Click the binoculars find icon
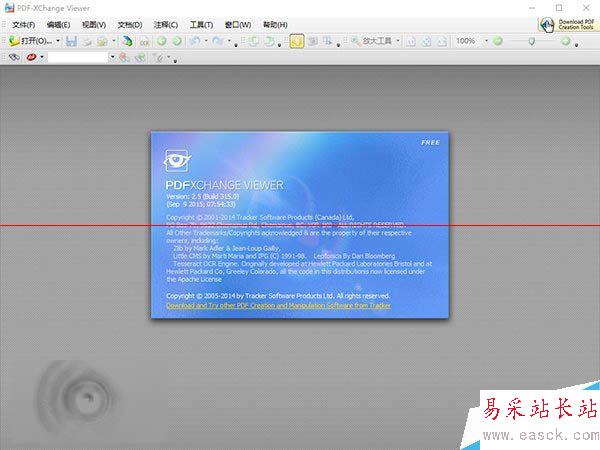Viewport: 600px width, 450px height. tap(14, 57)
